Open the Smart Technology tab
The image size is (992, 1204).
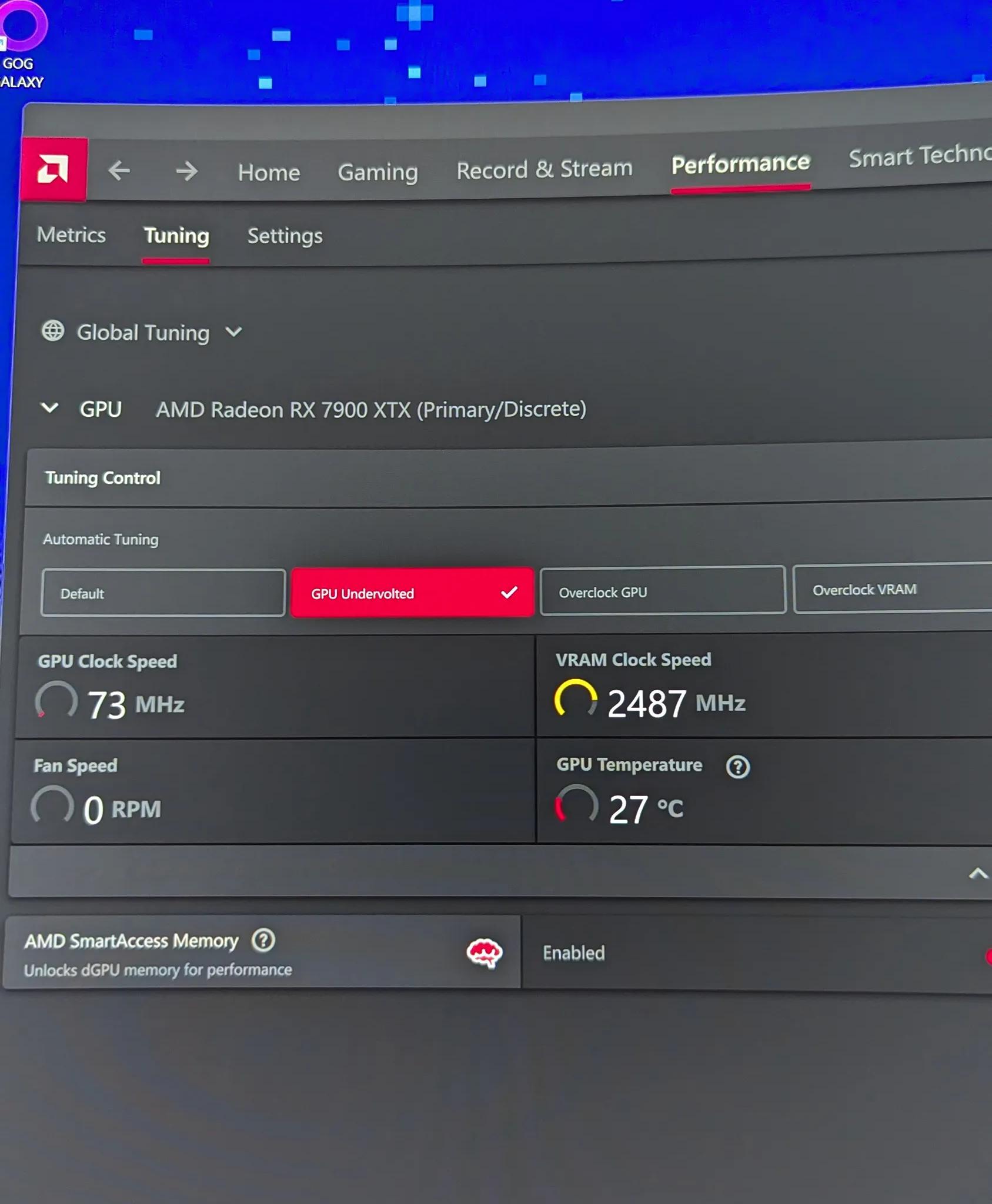coord(920,156)
